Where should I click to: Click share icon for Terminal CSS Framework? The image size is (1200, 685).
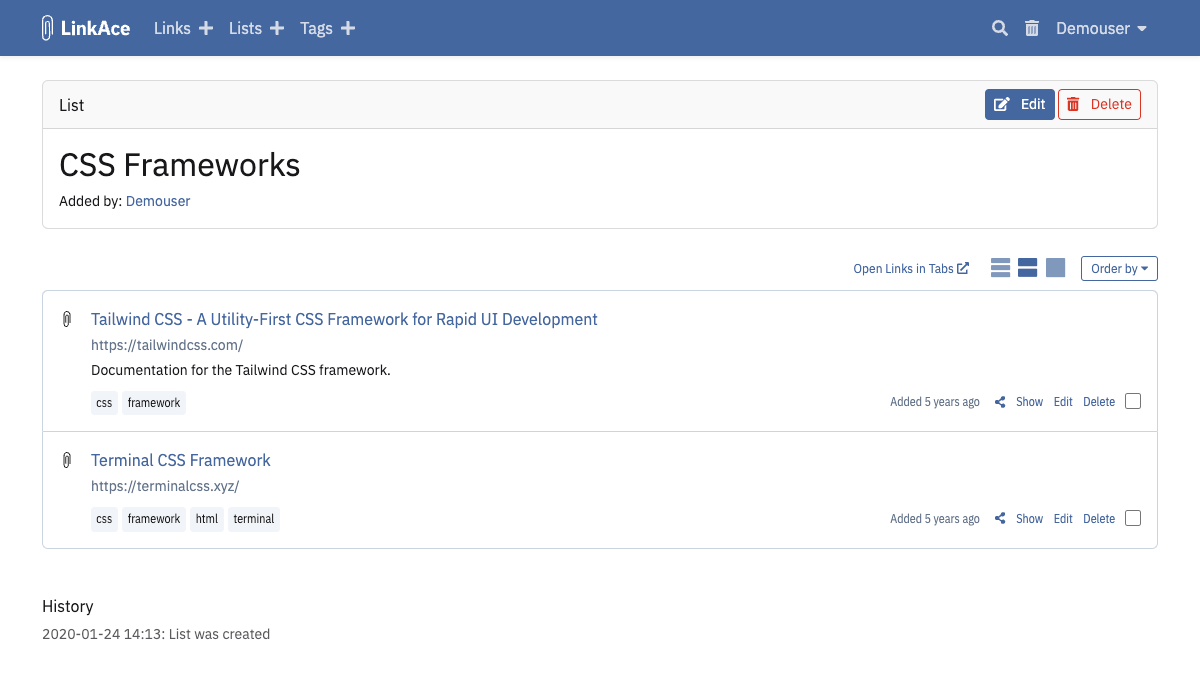[1000, 519]
